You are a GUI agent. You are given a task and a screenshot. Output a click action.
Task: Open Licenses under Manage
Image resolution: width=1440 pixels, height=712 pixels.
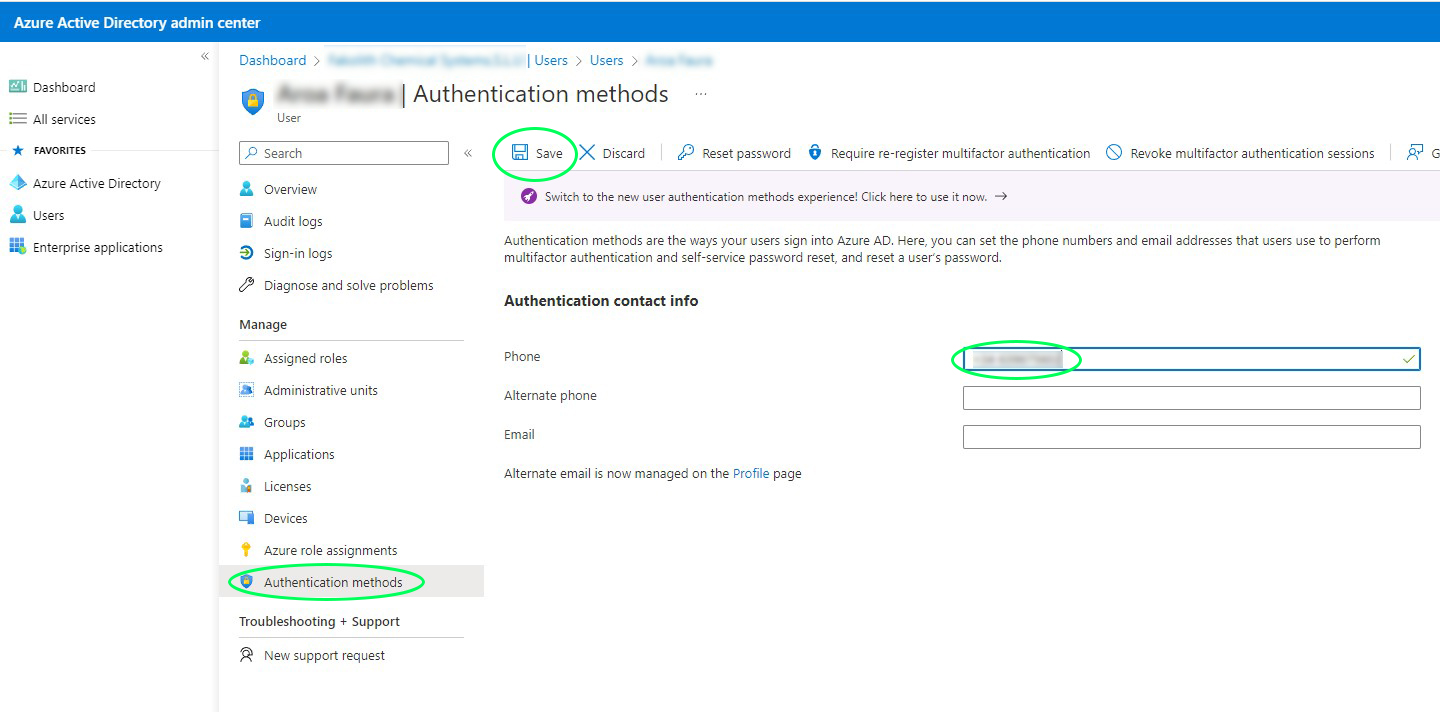pyautogui.click(x=287, y=486)
